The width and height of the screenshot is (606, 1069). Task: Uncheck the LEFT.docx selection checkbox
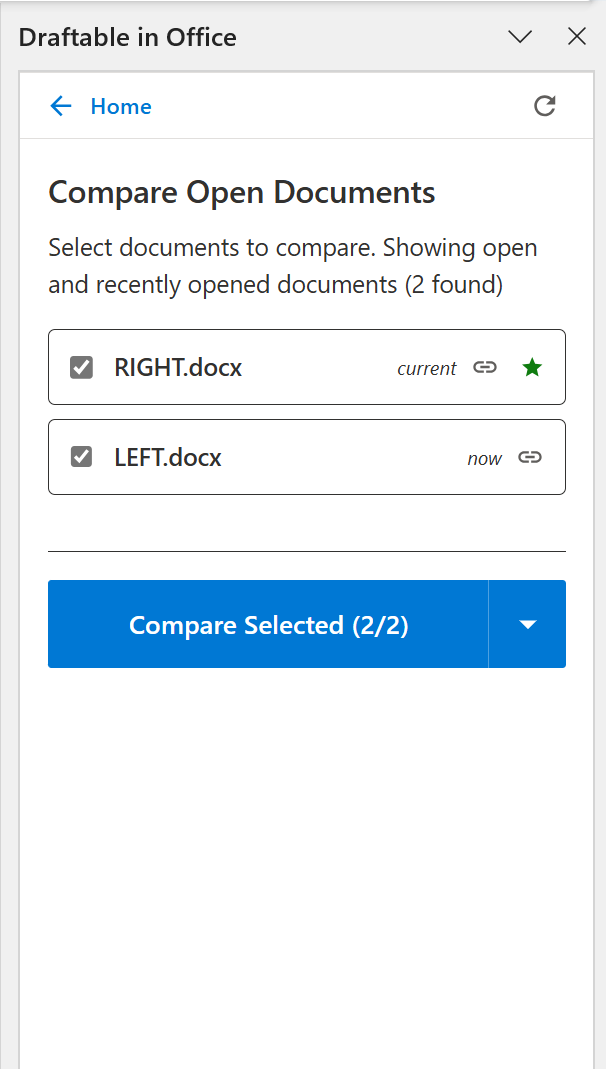pyautogui.click(x=81, y=457)
